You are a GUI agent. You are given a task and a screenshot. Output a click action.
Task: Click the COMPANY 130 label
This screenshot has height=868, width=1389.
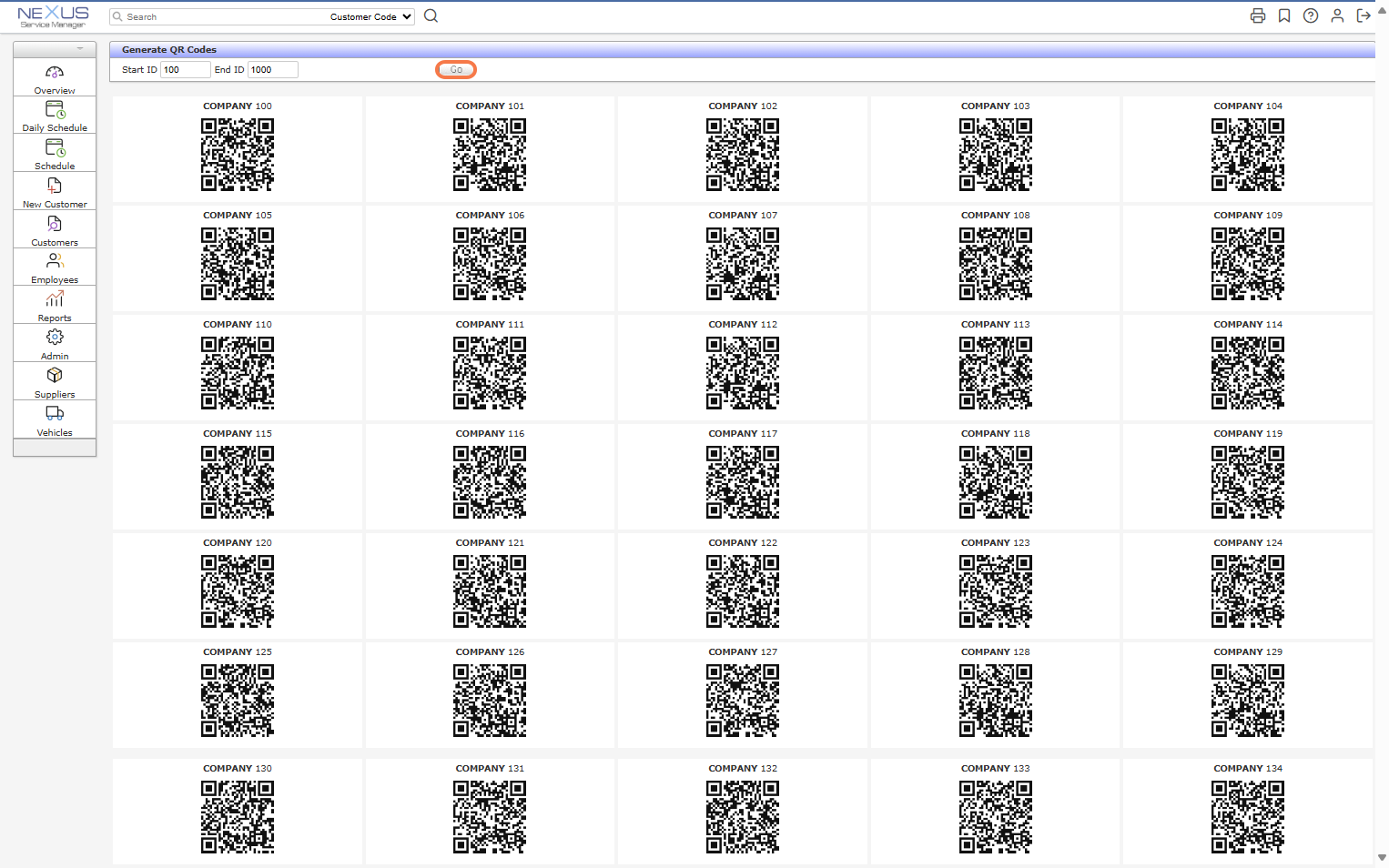click(238, 769)
